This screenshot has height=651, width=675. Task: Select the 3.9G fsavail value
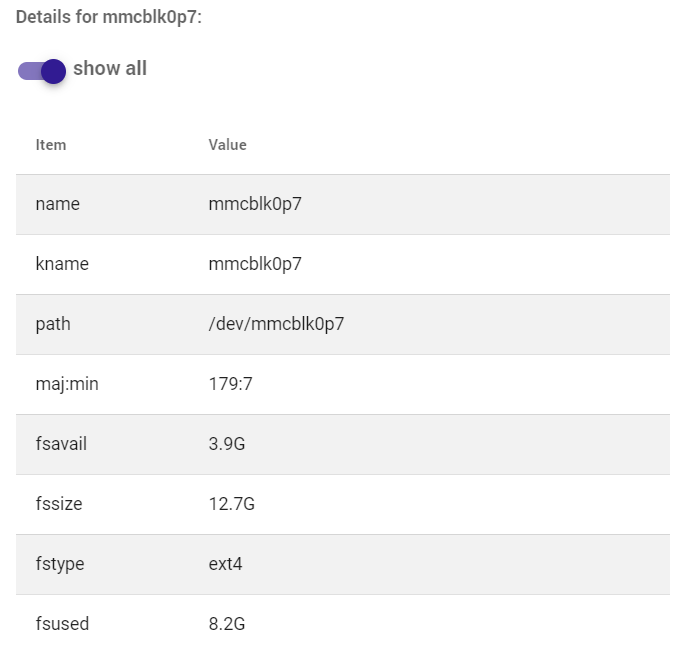227,444
